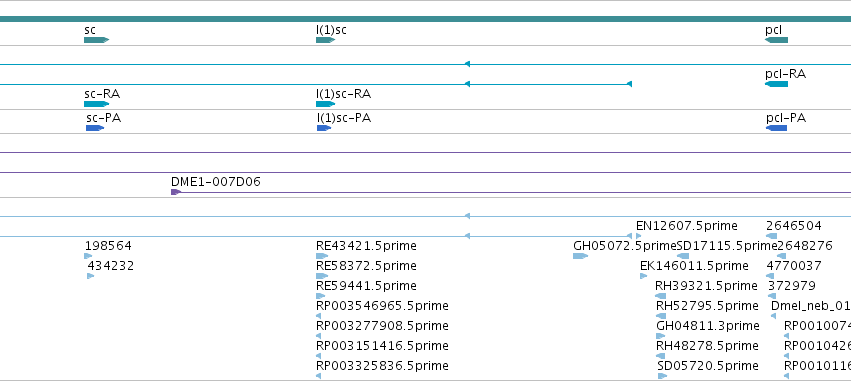Select the l(1)sc-PA protein glyph
Image resolution: width=851 pixels, height=381 pixels.
pos(324,128)
